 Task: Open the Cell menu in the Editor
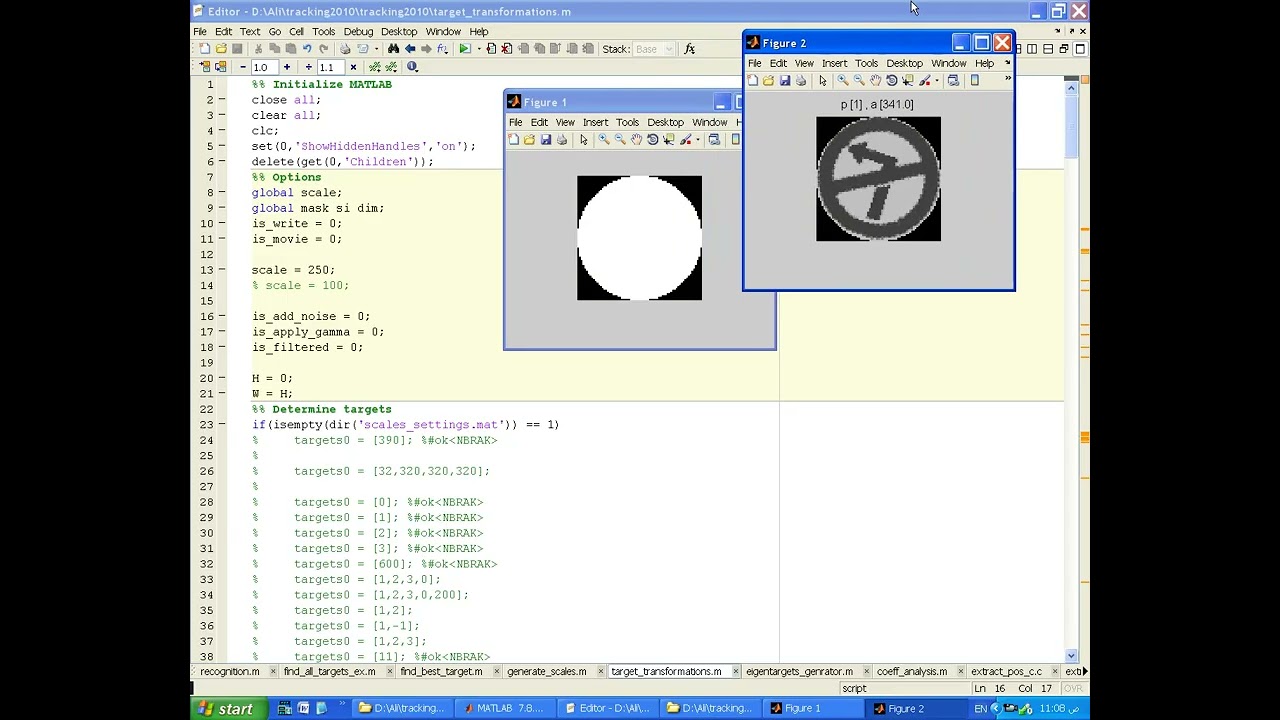(x=296, y=31)
